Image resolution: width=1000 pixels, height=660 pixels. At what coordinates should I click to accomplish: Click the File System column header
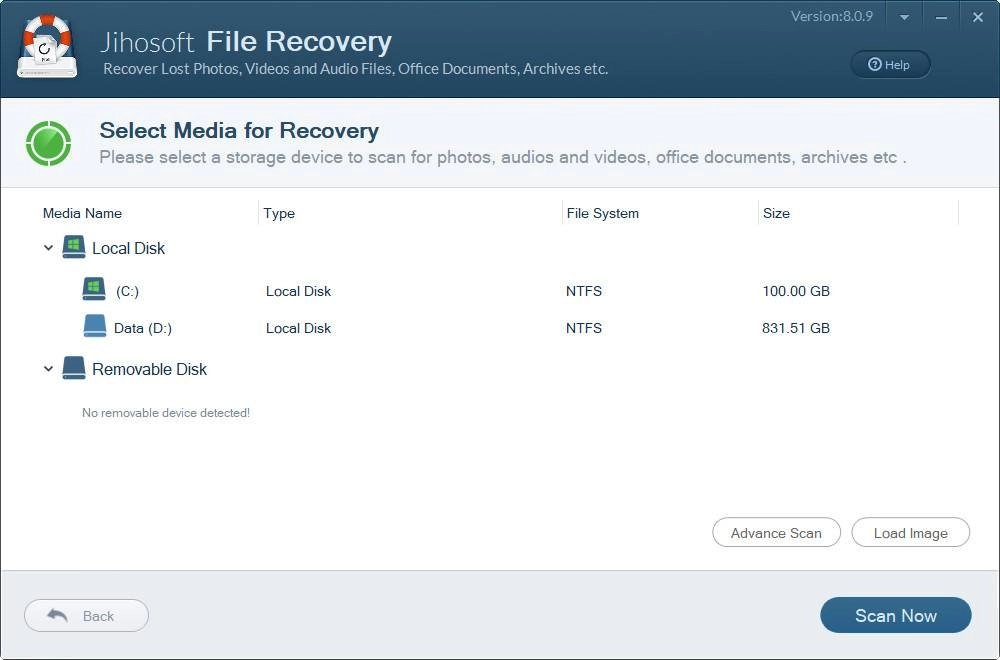coord(603,213)
